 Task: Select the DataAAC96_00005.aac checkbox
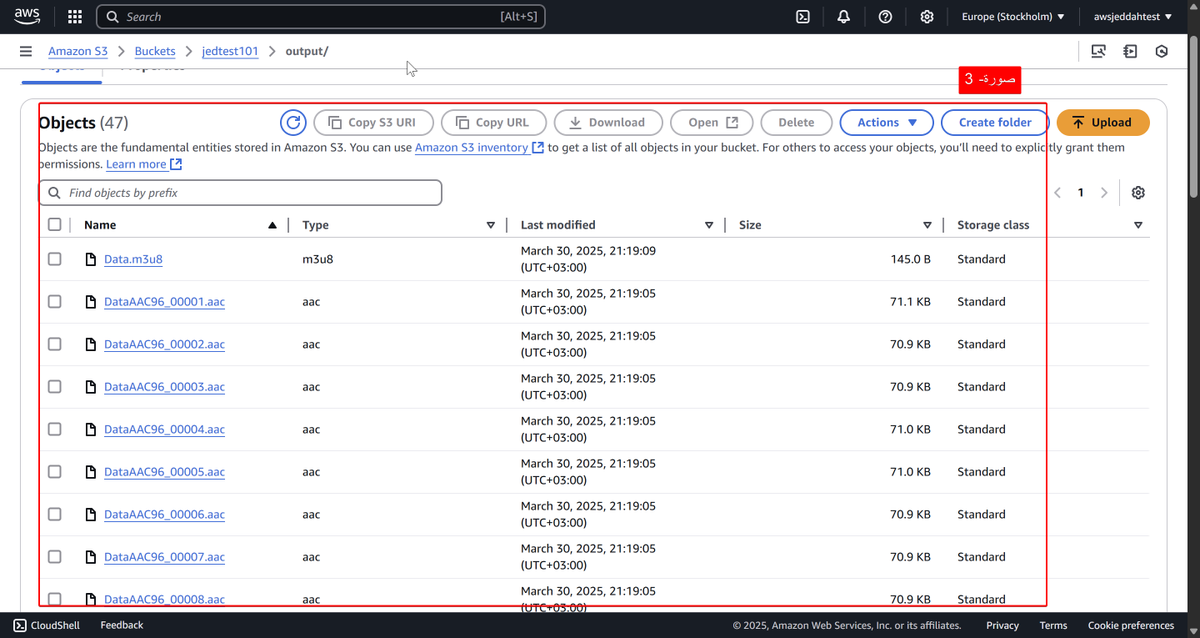pyautogui.click(x=55, y=472)
